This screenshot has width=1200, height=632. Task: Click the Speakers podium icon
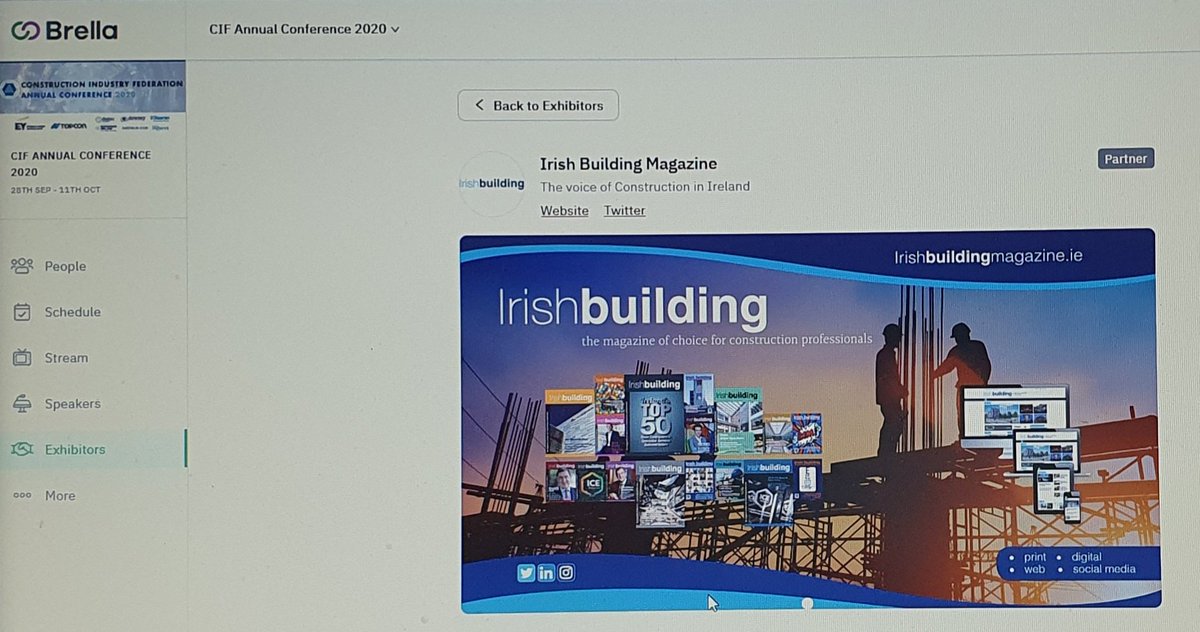(22, 404)
